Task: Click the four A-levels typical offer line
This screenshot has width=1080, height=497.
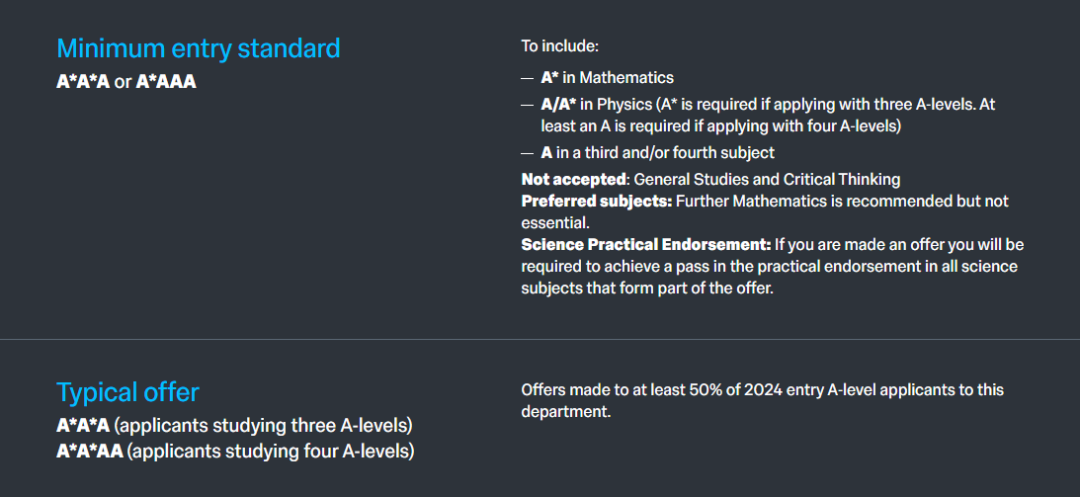Action: coord(235,451)
